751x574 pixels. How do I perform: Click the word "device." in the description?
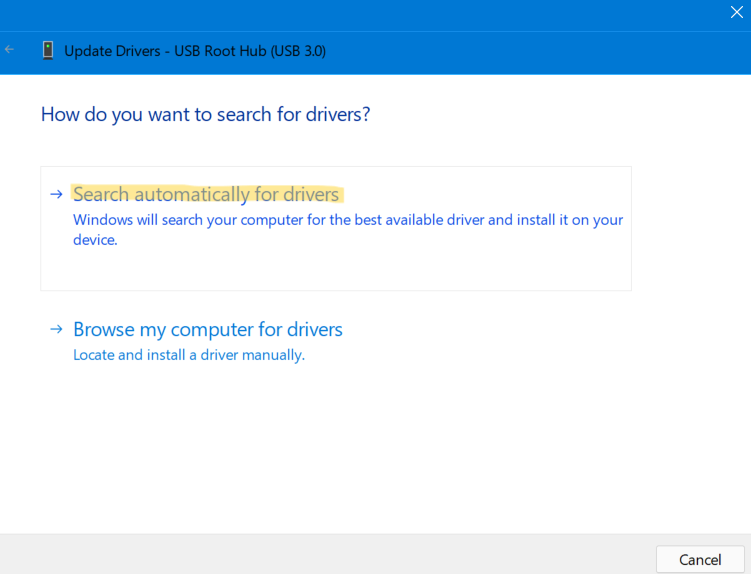95,240
